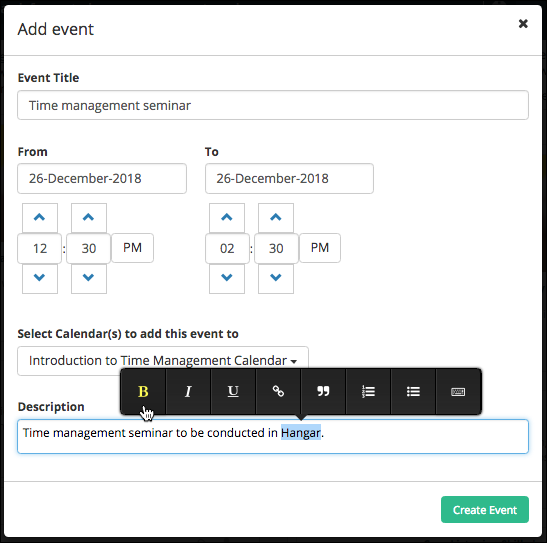Toggle the To time PM button
The width and height of the screenshot is (547, 543).
click(x=320, y=248)
